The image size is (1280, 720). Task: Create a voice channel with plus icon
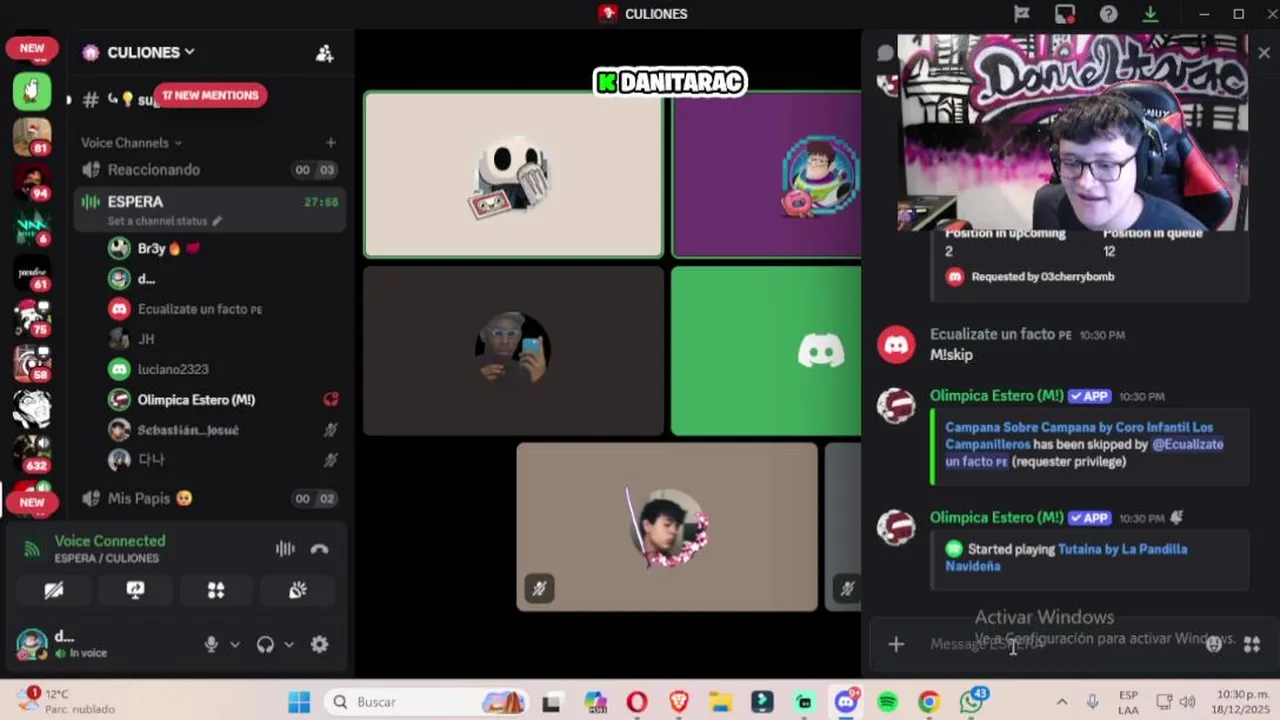(331, 143)
